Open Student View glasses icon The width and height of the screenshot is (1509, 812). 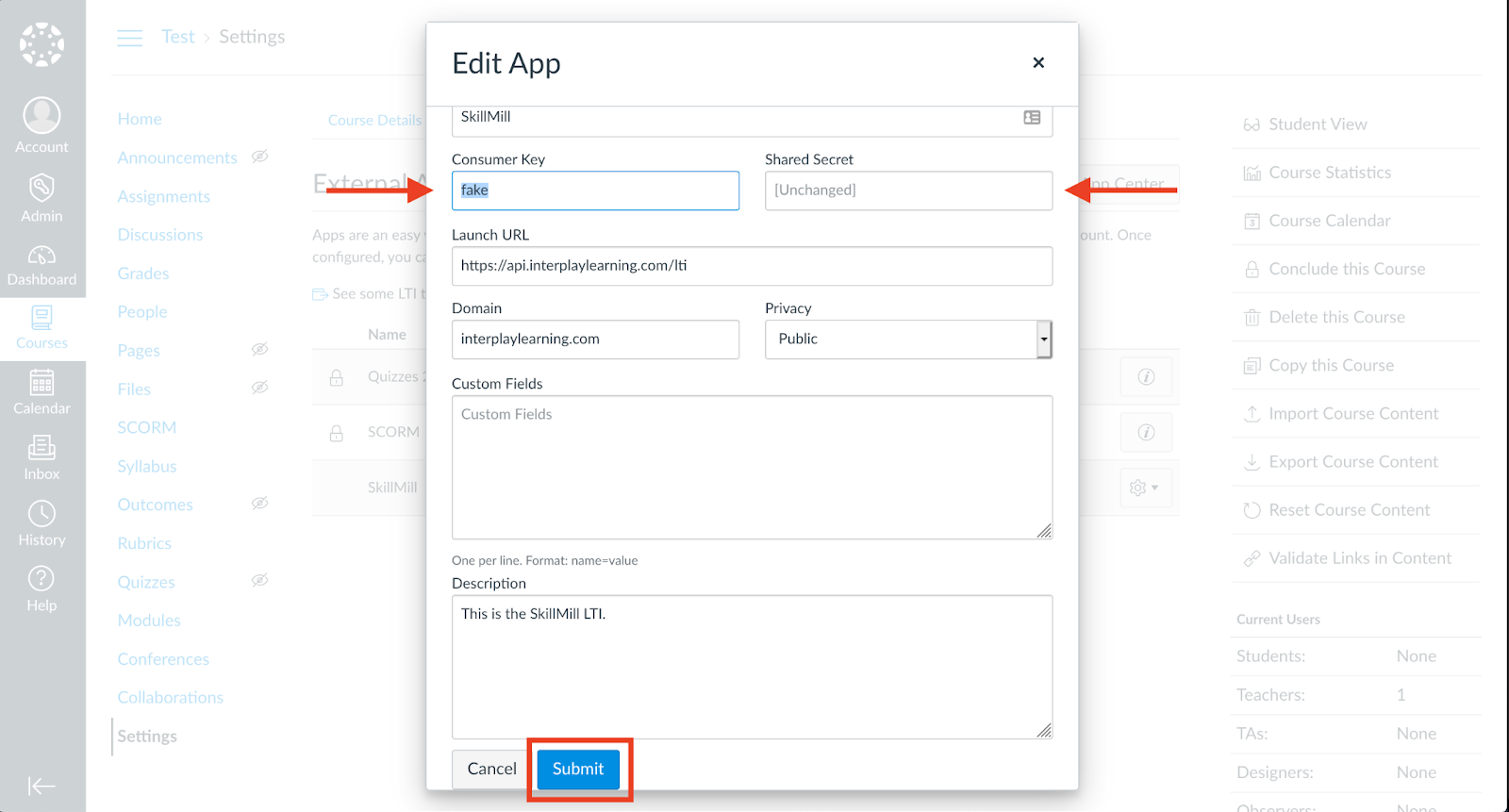point(1252,124)
